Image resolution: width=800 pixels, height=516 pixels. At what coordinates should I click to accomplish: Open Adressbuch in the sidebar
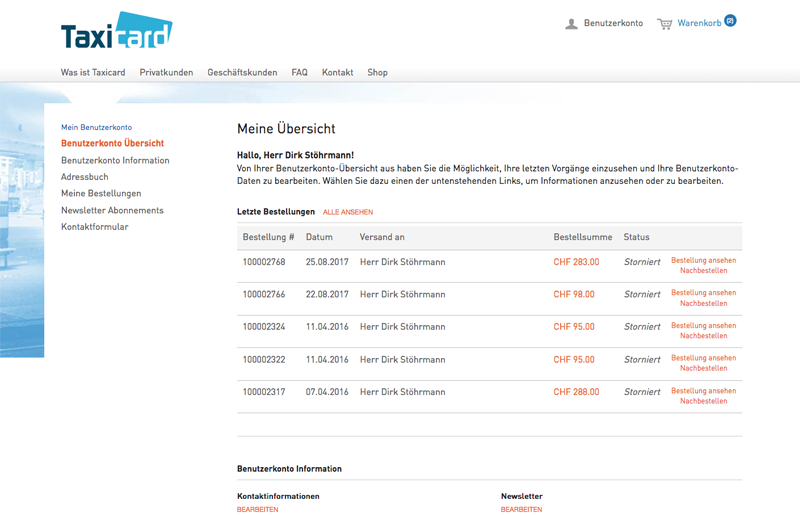(x=85, y=177)
